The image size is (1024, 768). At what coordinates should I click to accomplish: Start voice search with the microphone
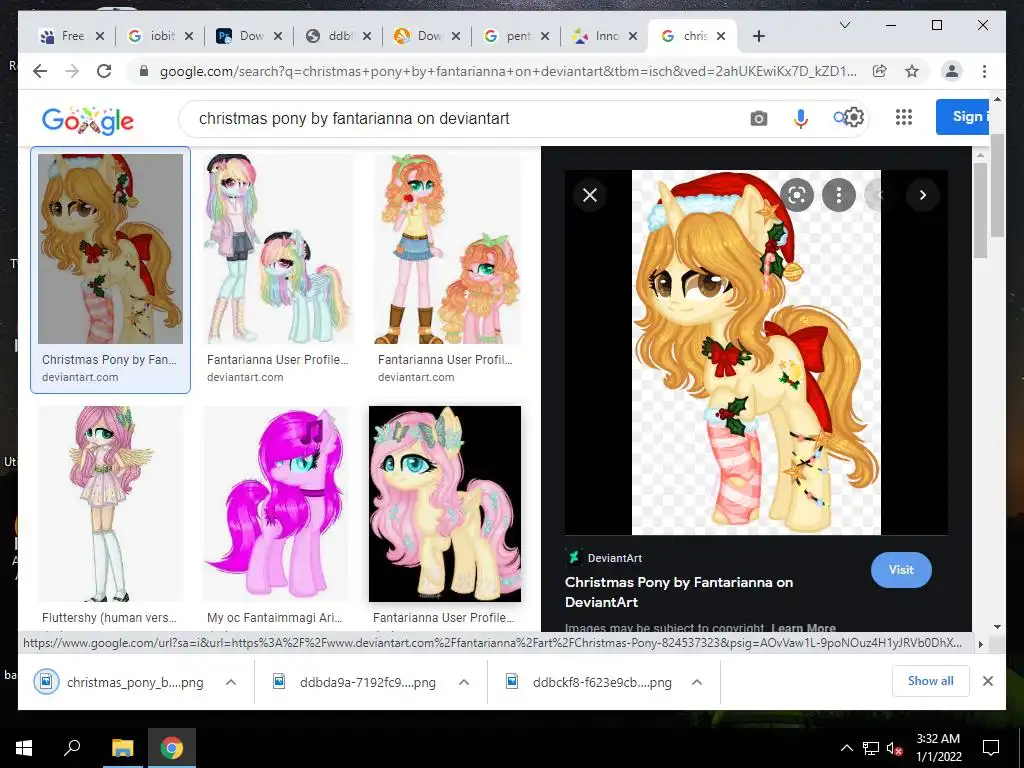pos(801,118)
